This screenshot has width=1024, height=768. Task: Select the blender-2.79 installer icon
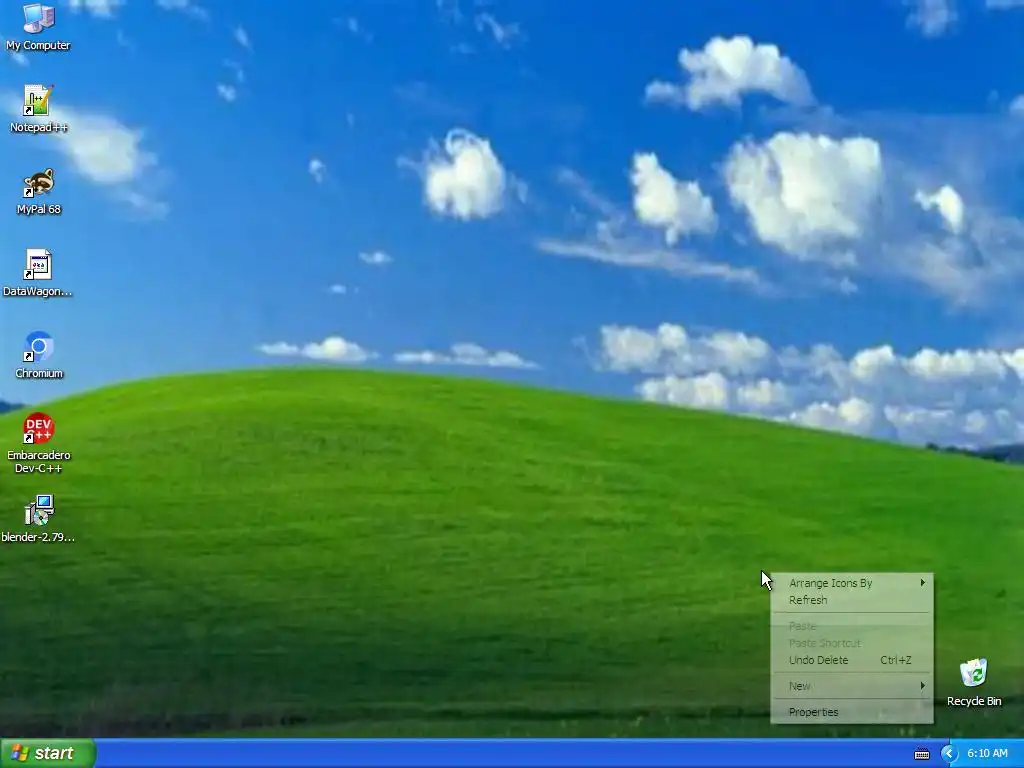point(38,511)
